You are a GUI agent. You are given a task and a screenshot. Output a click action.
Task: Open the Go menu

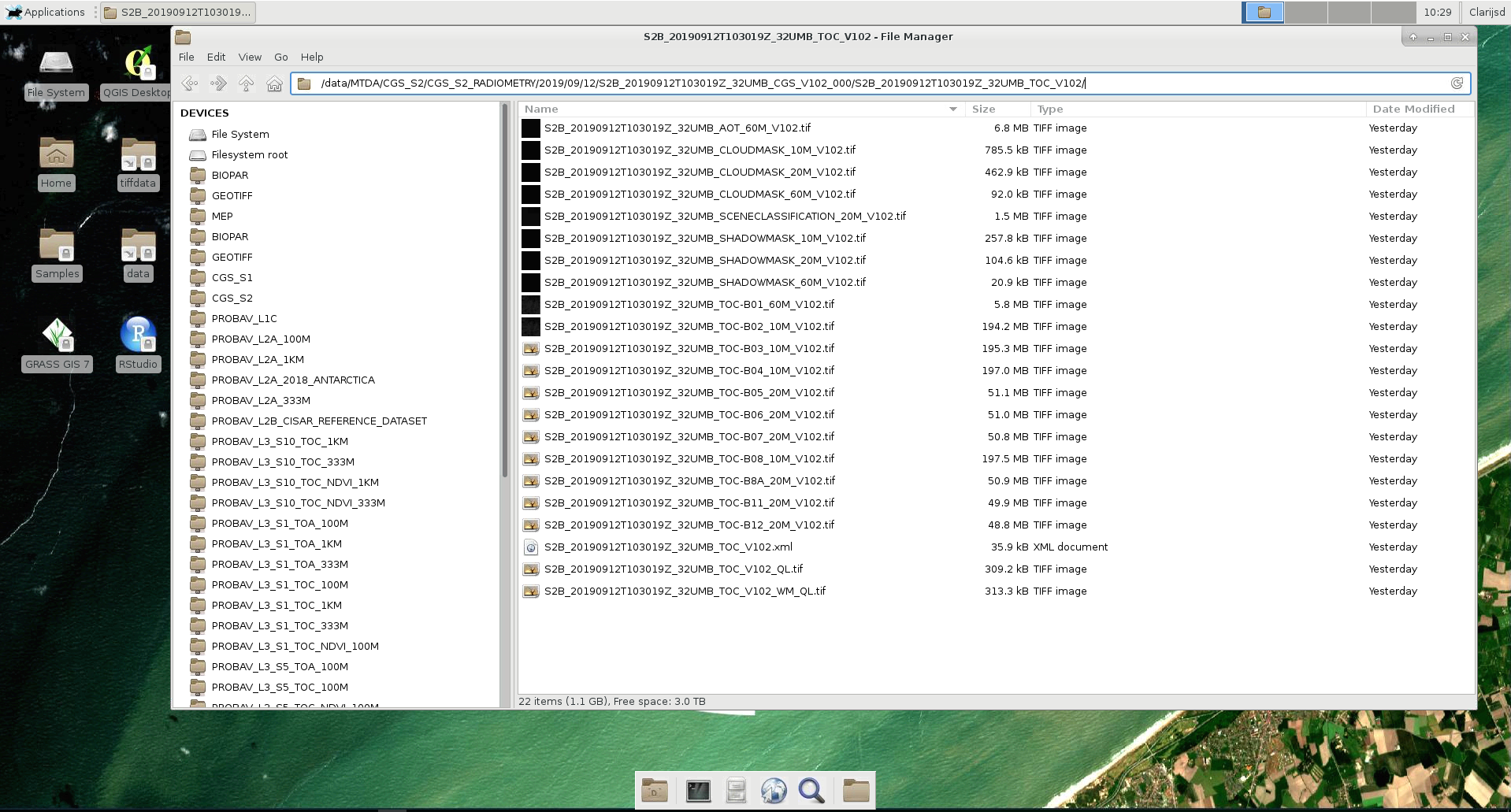point(280,57)
